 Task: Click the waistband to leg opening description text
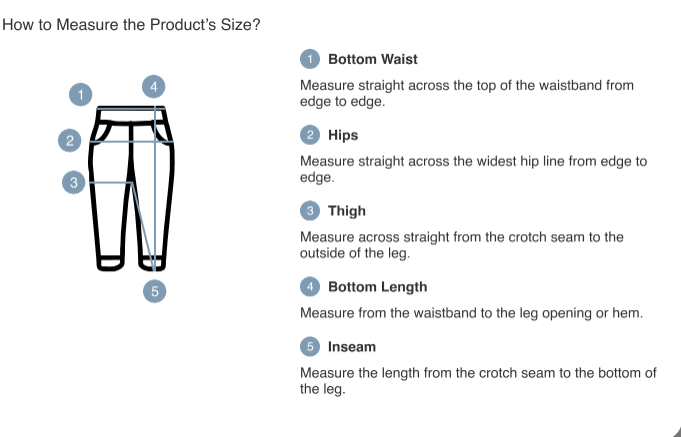point(471,313)
